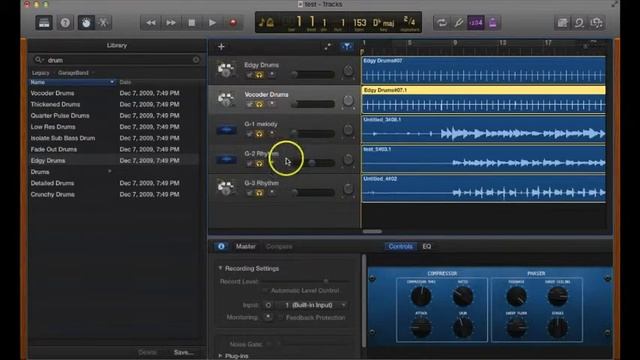The height and width of the screenshot is (360, 640).
Task: Open the Media Browser button
Action: tap(596, 23)
